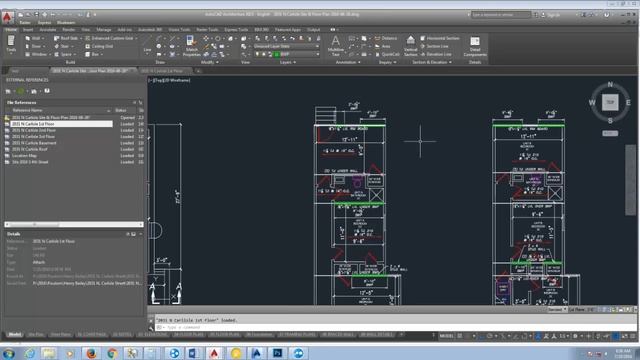Click the Match Properties tool
Image resolution: width=640 pixels, height=360 pixels.
pyautogui.click(x=191, y=46)
